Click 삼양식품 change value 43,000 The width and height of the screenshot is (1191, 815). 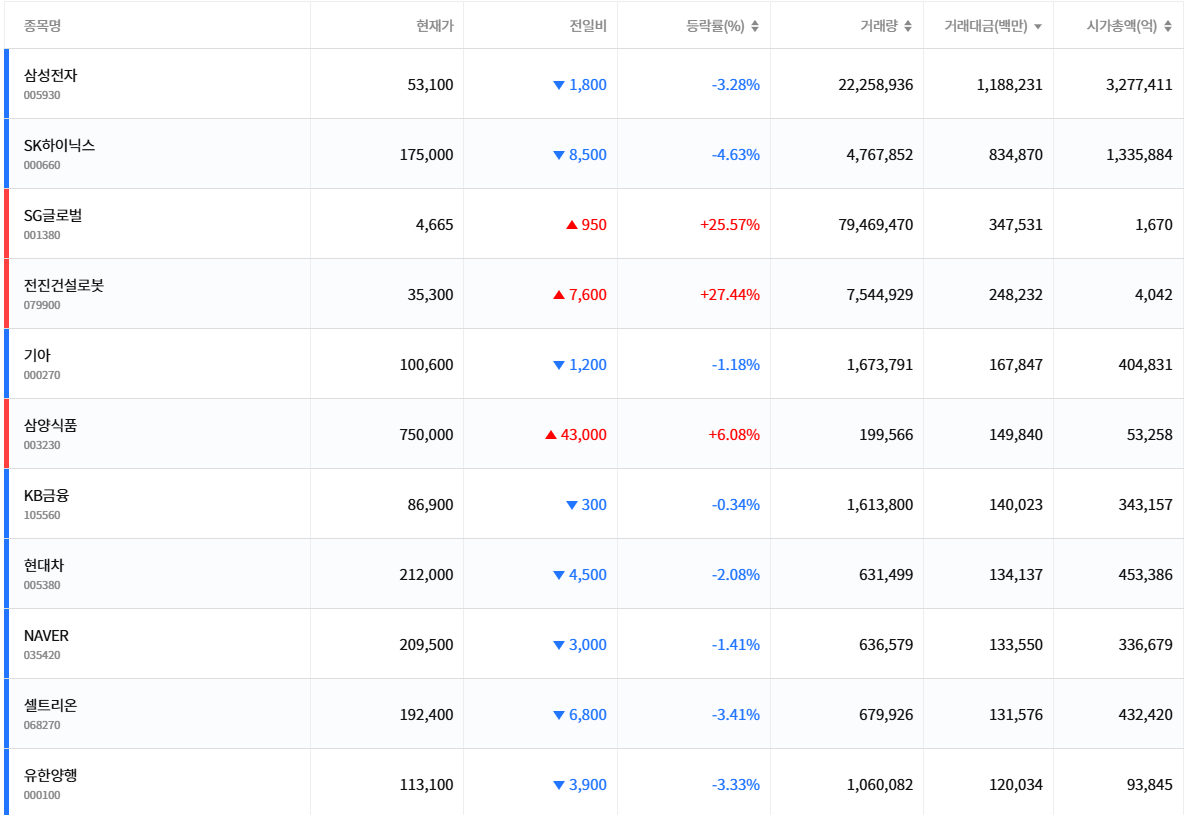583,434
